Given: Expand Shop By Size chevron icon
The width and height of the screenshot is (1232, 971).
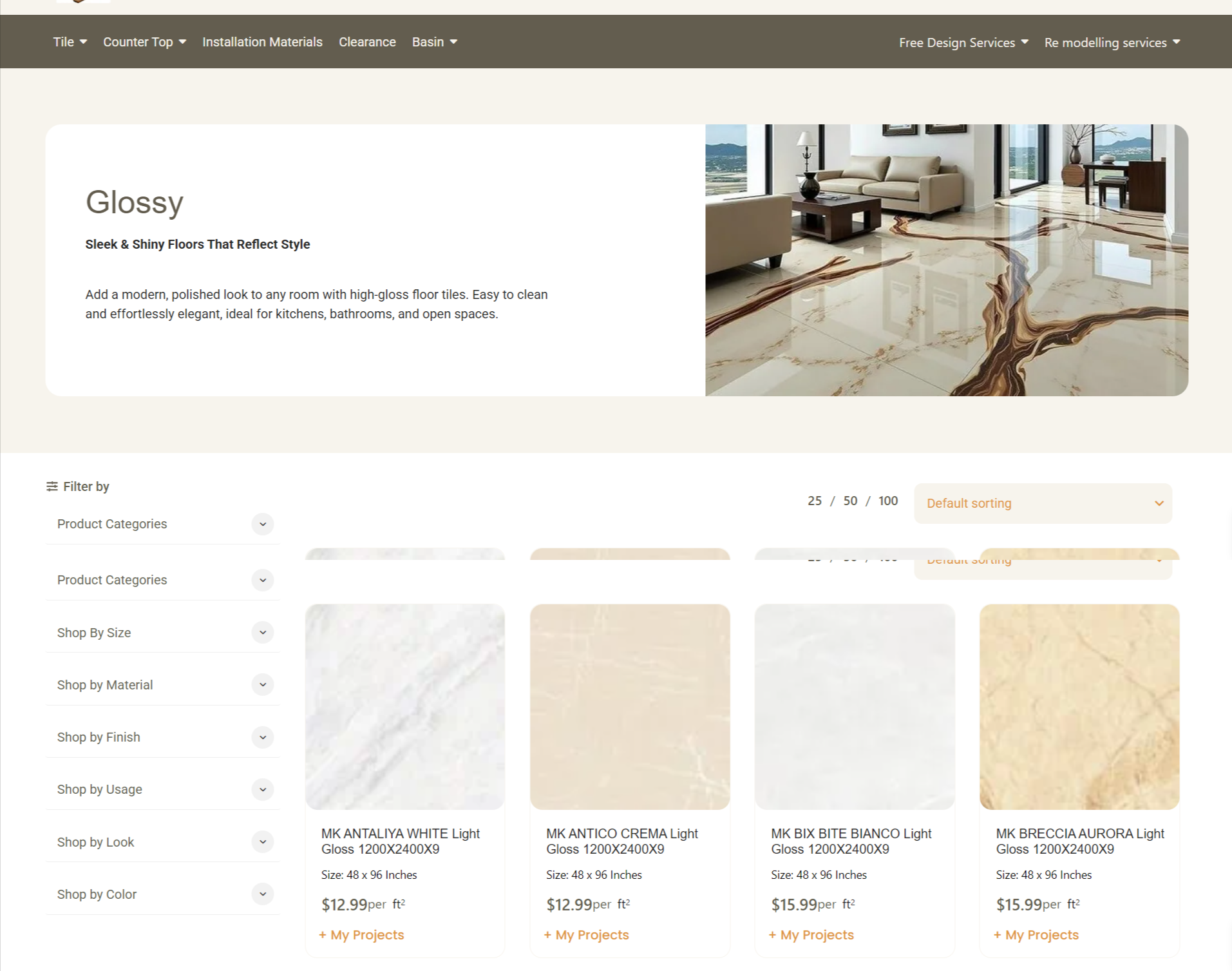Looking at the screenshot, I should 263,633.
